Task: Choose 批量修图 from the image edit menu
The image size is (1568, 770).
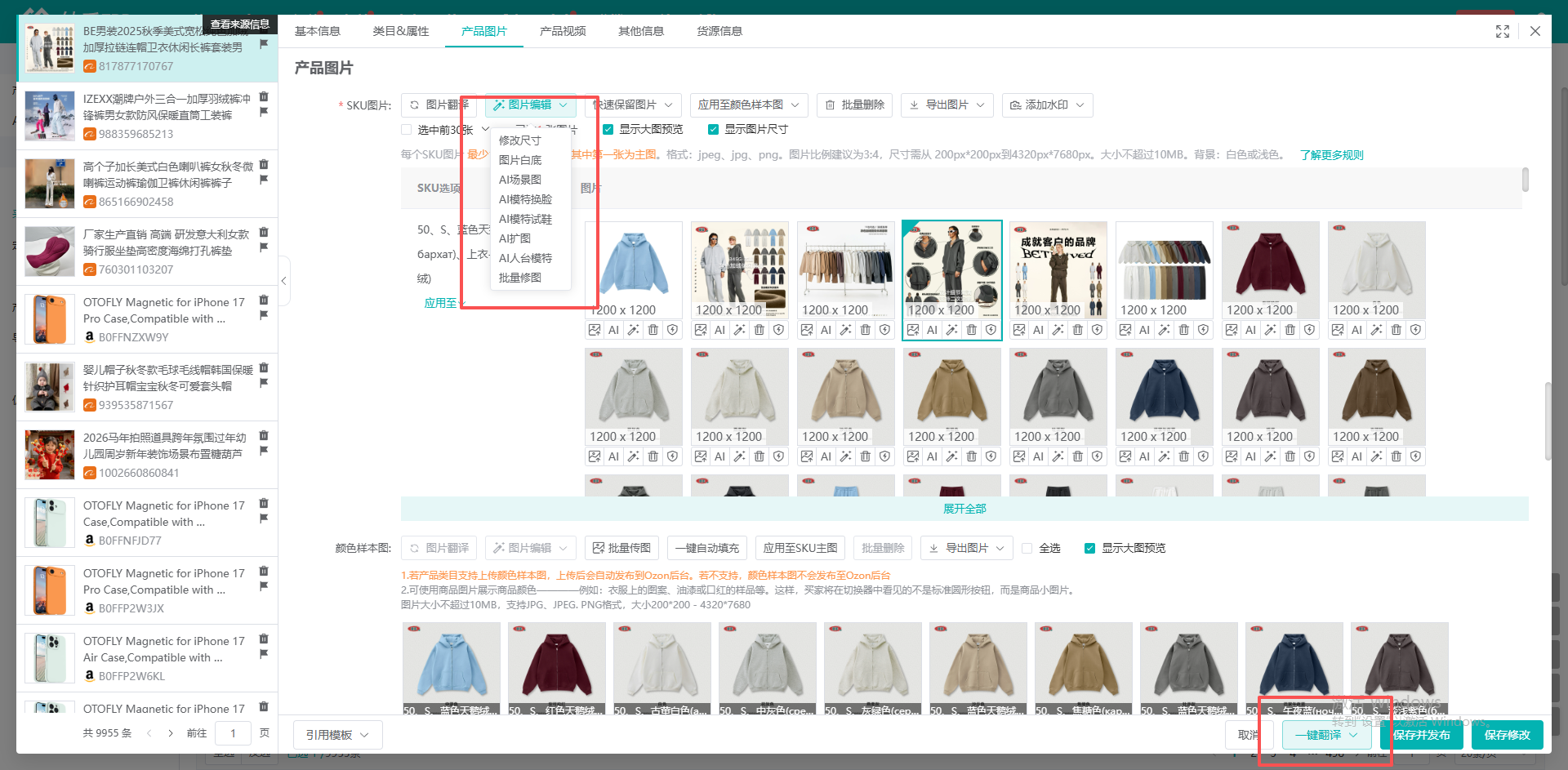Action: tap(519, 277)
